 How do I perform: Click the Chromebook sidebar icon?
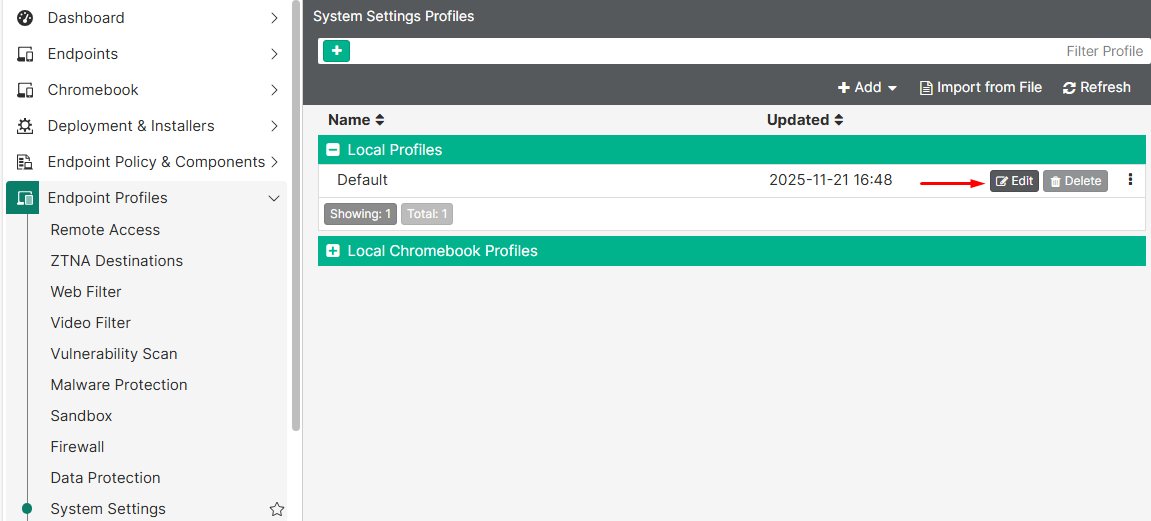(25, 90)
